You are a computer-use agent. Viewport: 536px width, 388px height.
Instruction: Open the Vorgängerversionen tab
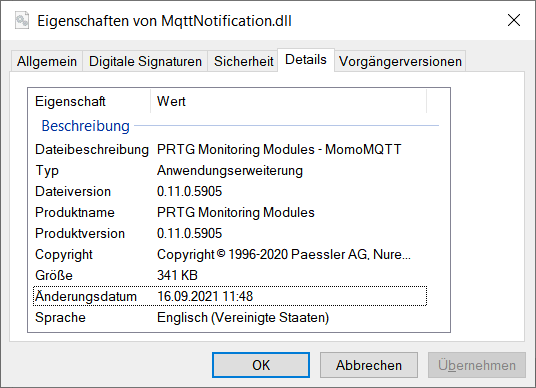click(x=400, y=62)
